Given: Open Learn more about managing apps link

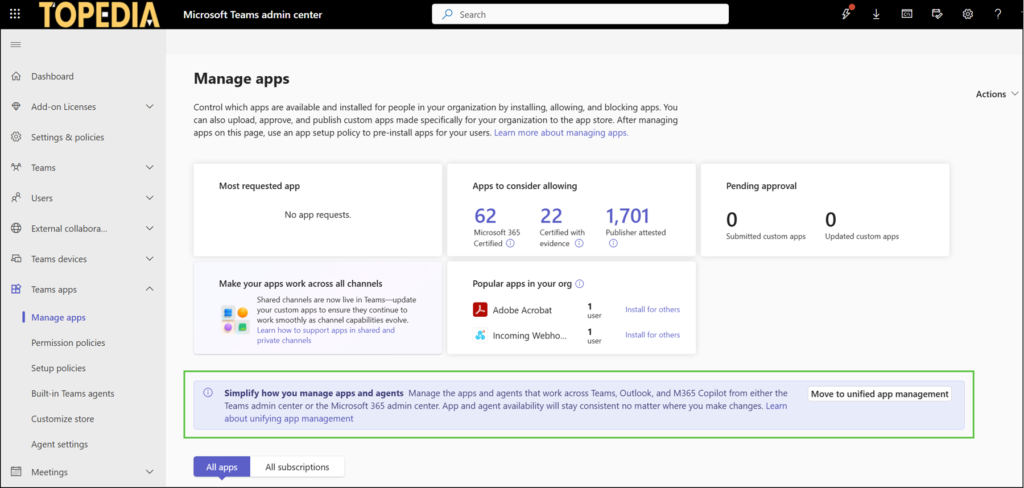Looking at the screenshot, I should 561,133.
